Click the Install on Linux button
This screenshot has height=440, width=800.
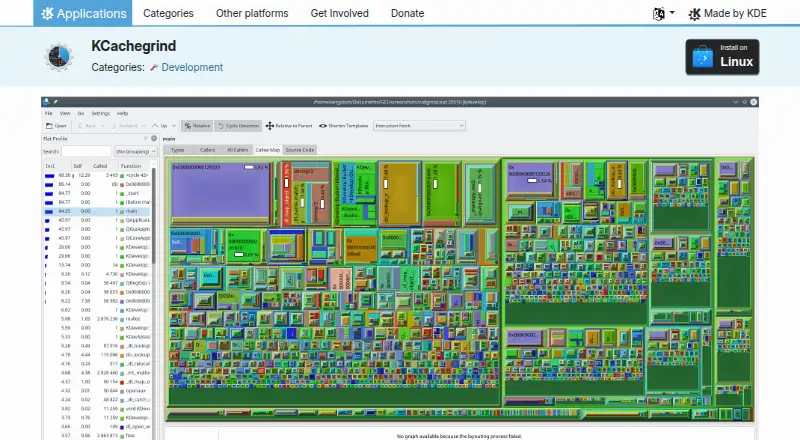(x=722, y=57)
